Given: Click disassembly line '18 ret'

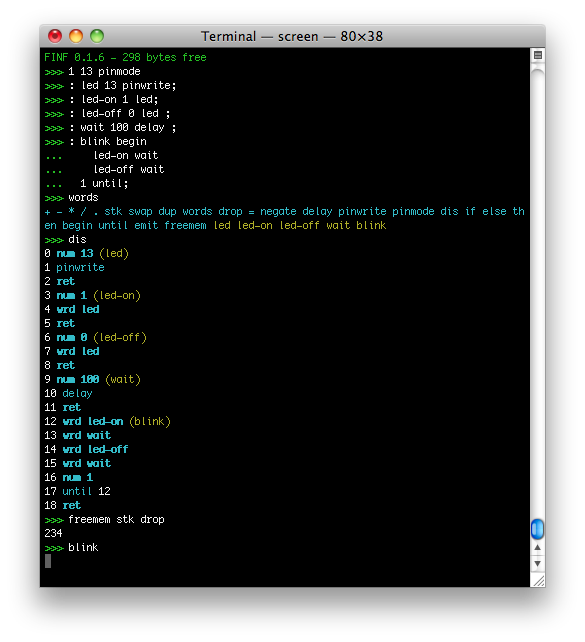Looking at the screenshot, I should click(63, 506).
